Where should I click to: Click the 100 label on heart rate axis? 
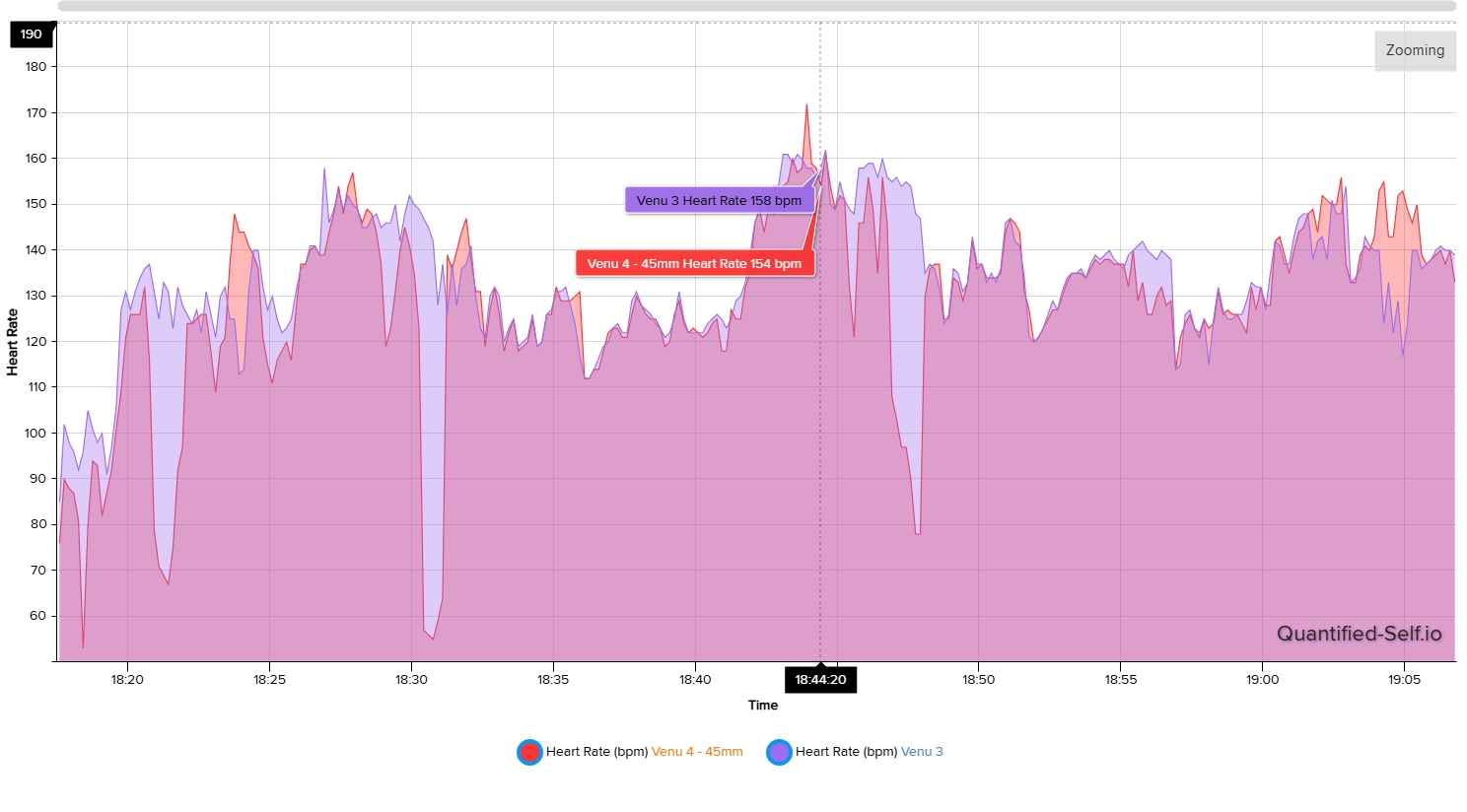click(x=36, y=434)
